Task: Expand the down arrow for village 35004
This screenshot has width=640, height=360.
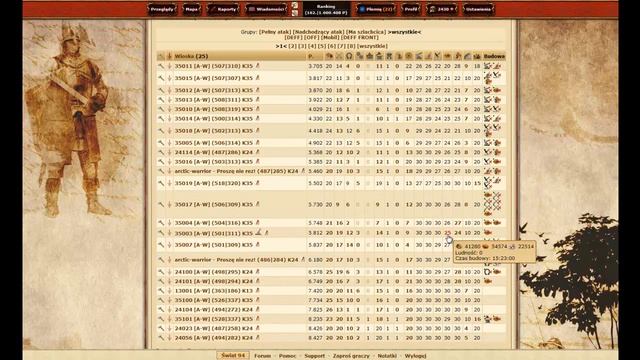Action: tap(169, 223)
